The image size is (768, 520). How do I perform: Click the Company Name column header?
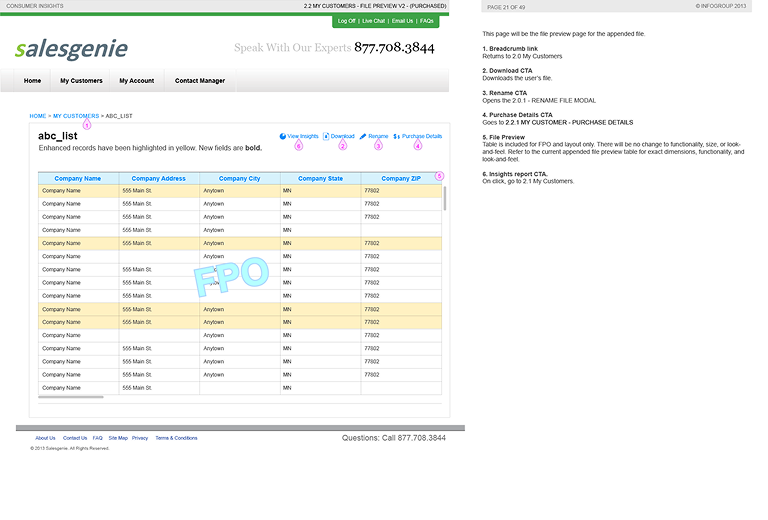(78, 179)
